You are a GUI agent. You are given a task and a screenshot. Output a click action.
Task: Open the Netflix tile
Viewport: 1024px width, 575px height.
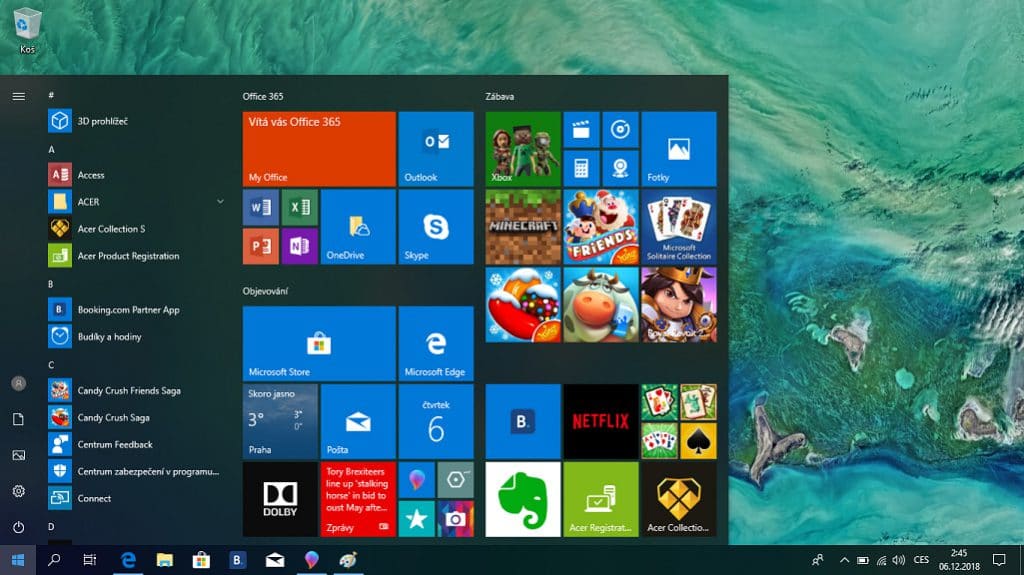click(601, 421)
